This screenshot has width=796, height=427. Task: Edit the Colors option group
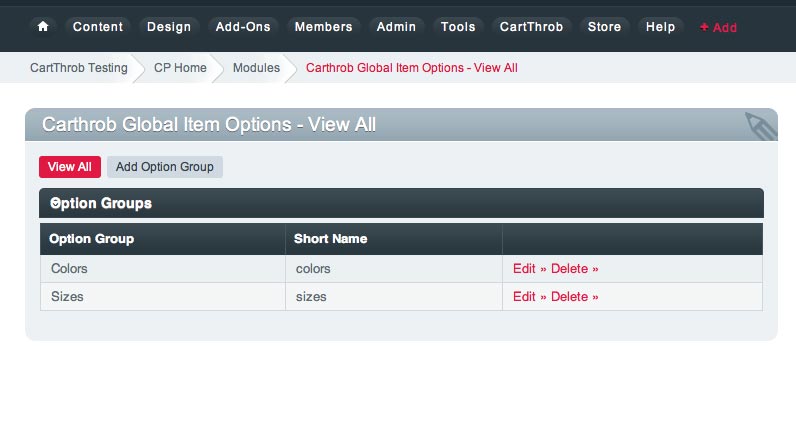[529, 269]
